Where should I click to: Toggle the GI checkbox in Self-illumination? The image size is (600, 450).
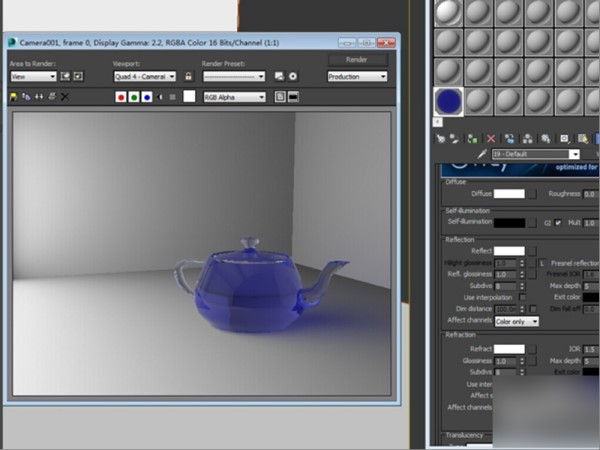click(558, 222)
